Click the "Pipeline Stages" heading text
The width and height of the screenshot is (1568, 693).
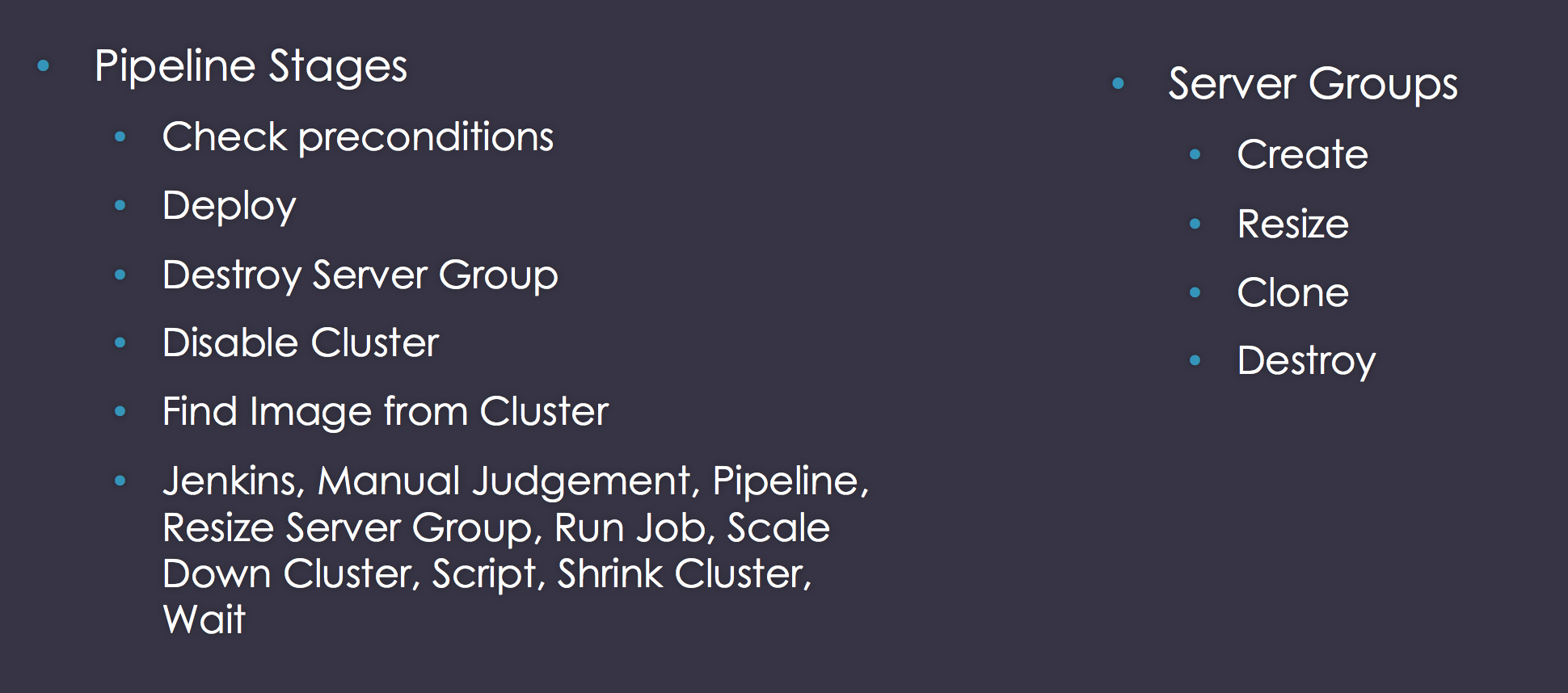[x=251, y=66]
